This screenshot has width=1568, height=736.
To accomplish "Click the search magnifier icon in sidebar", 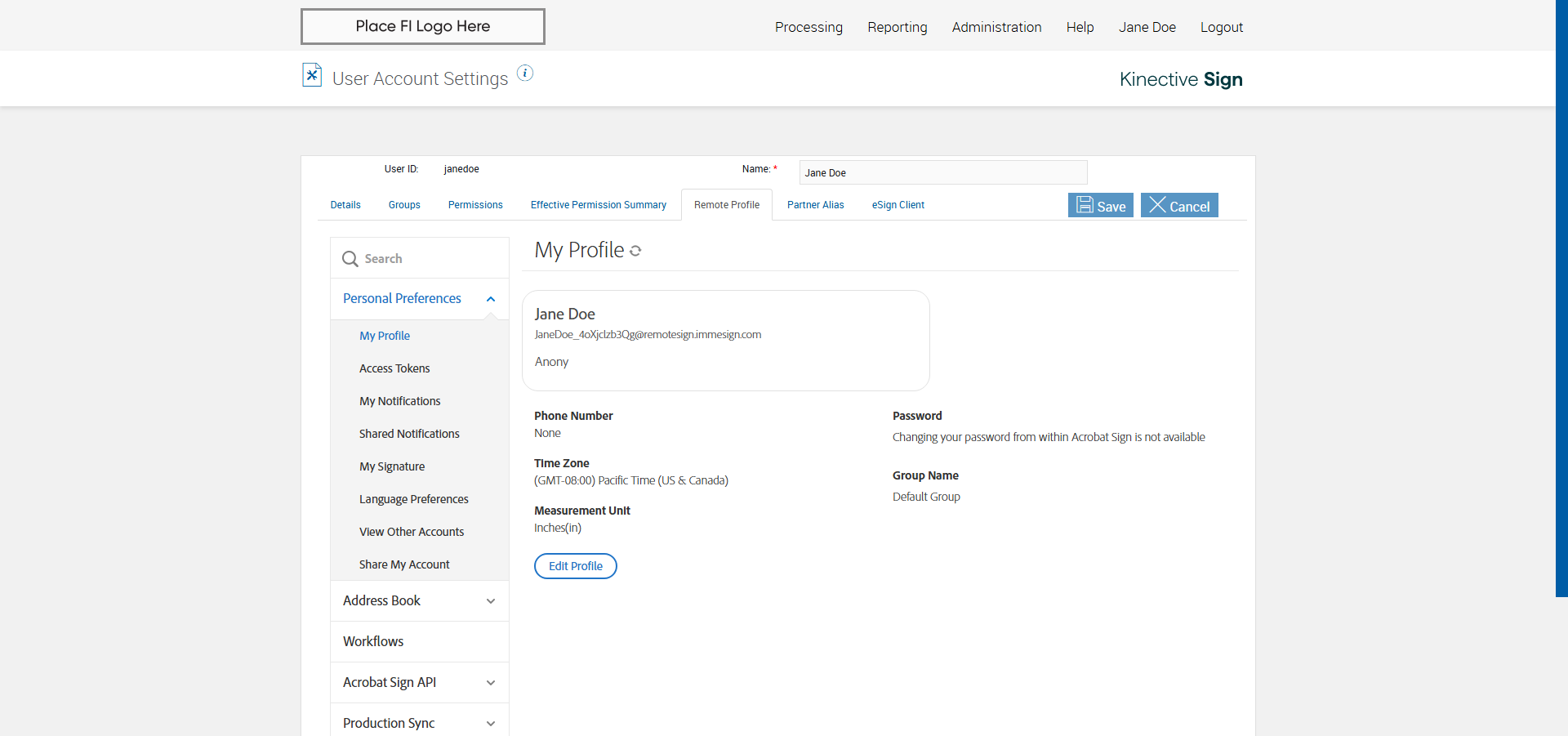I will 350,259.
